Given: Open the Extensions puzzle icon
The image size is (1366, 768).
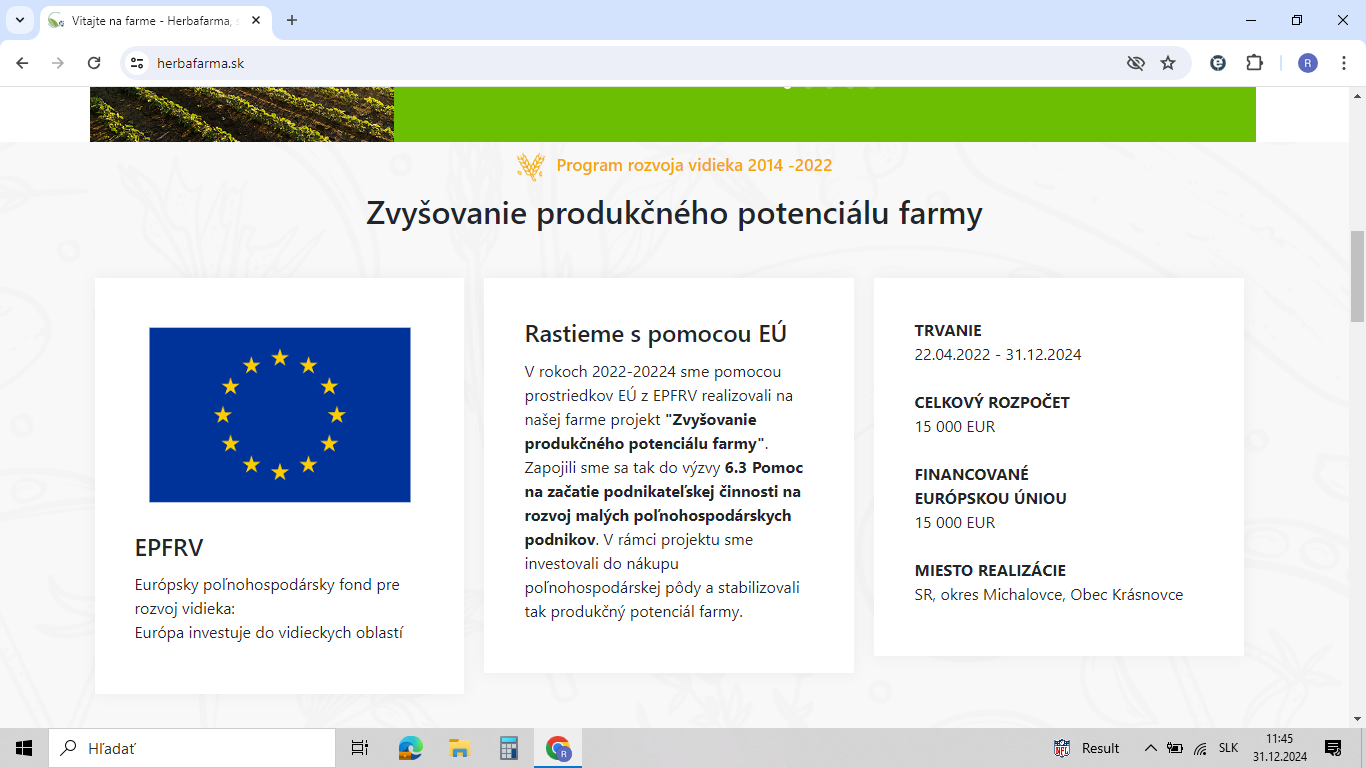Looking at the screenshot, I should 1254,63.
